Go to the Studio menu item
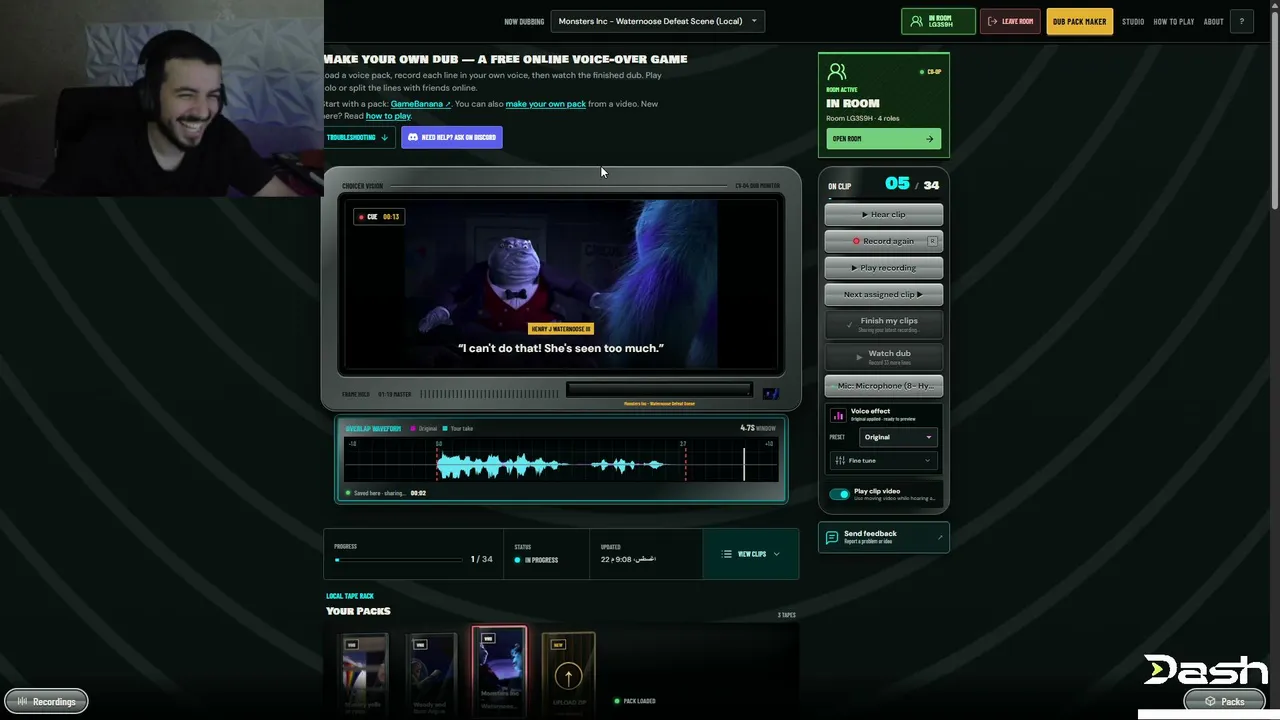Viewport: 1280px width, 720px height. click(x=1133, y=21)
